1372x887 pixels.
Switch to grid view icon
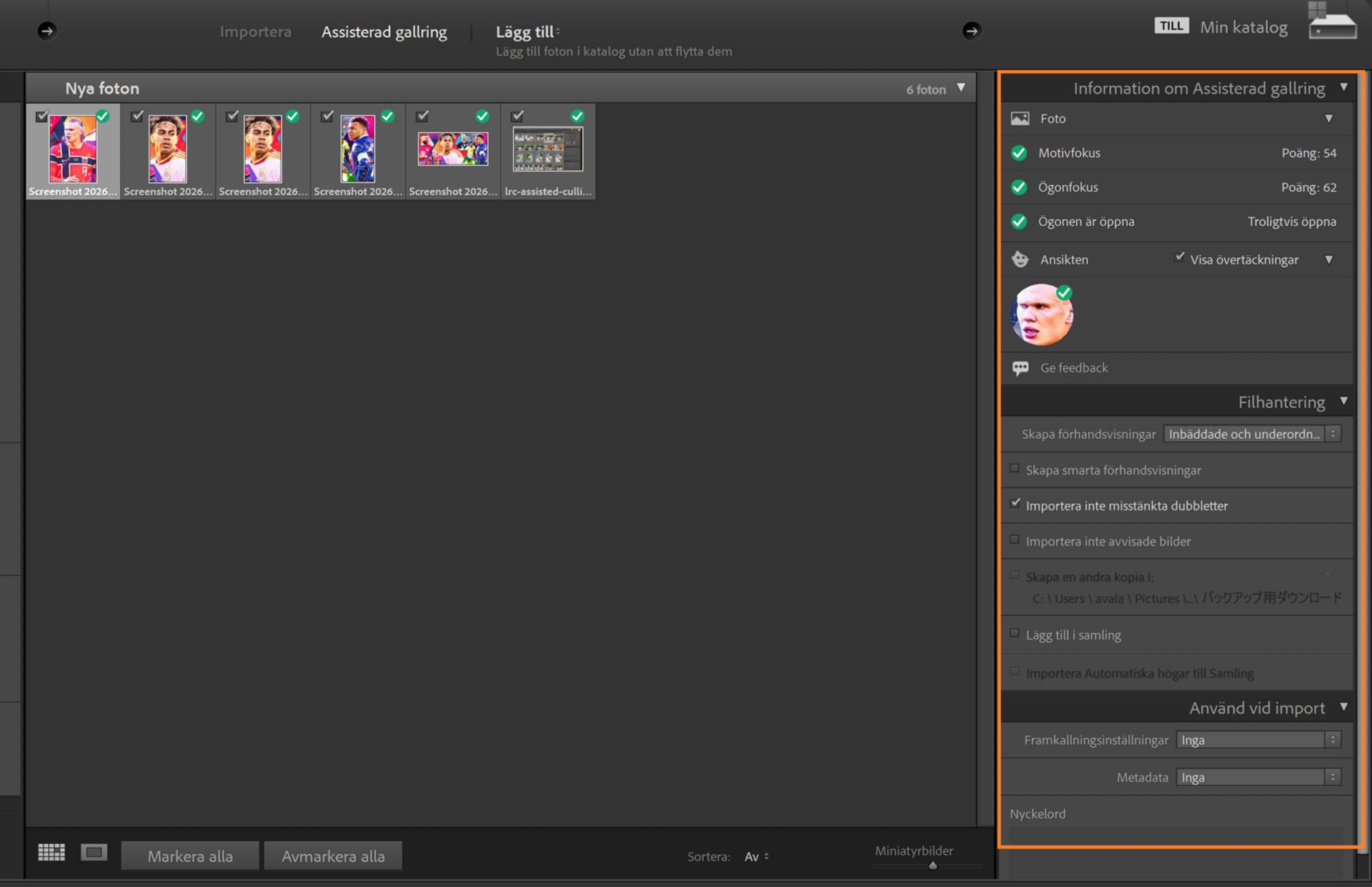pyautogui.click(x=51, y=853)
